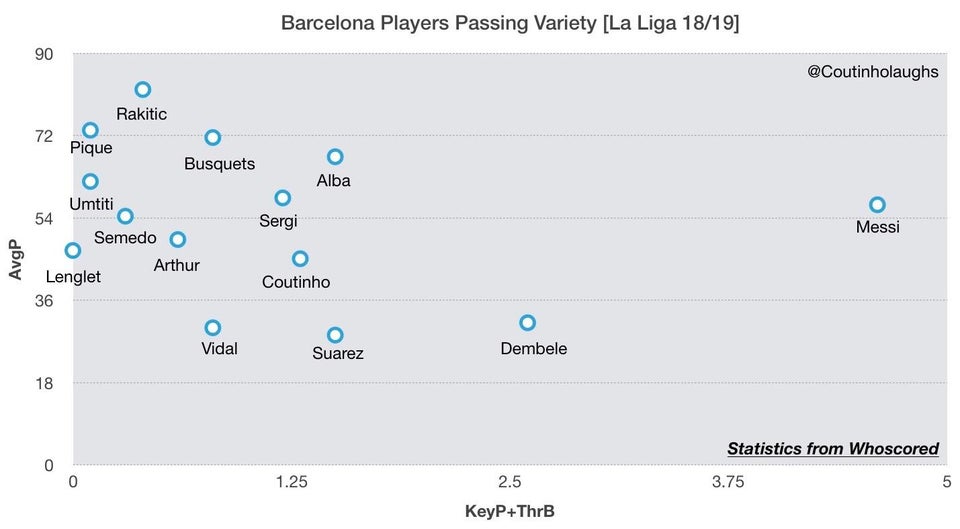Click the @Coutinholaughs handle text
Image resolution: width=960 pixels, height=529 pixels.
click(872, 72)
